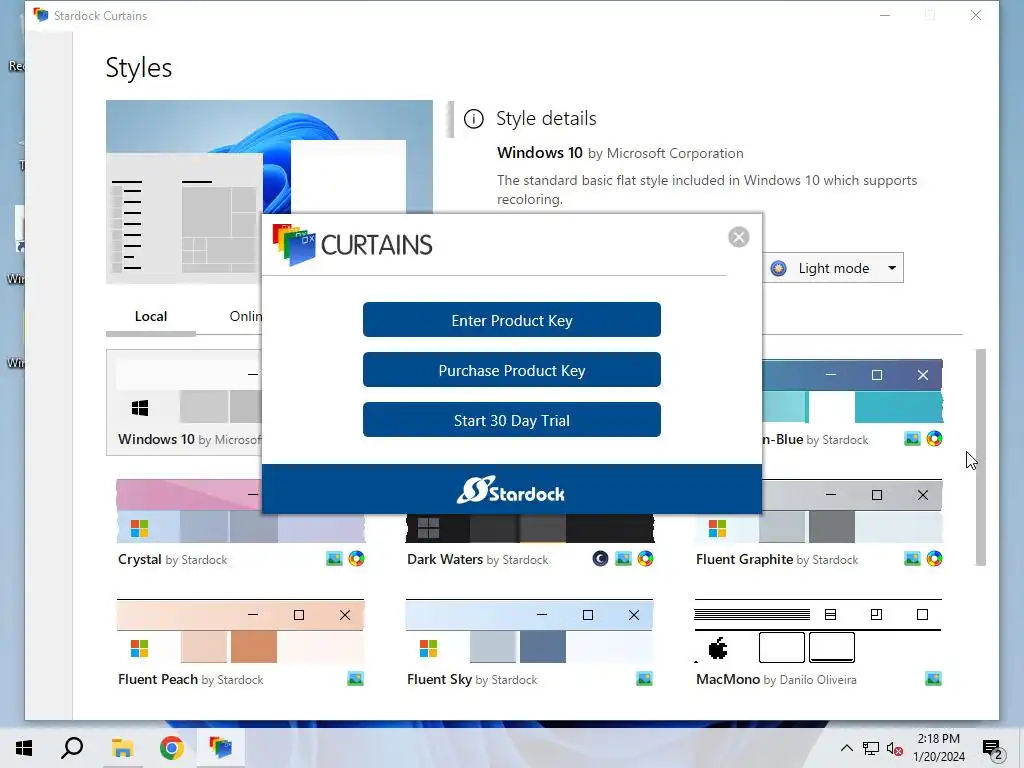The image size is (1024, 768).
Task: Click Fluent Sky wallpaper icon
Action: point(644,679)
